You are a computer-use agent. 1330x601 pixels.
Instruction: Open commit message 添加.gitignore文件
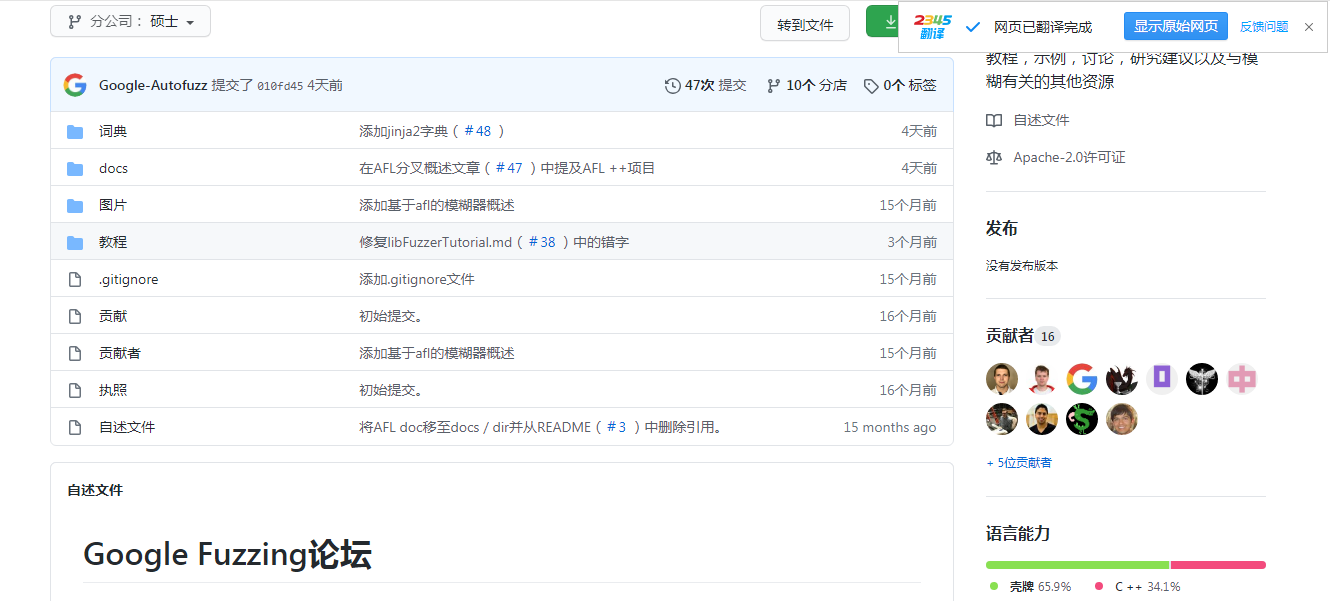point(417,279)
